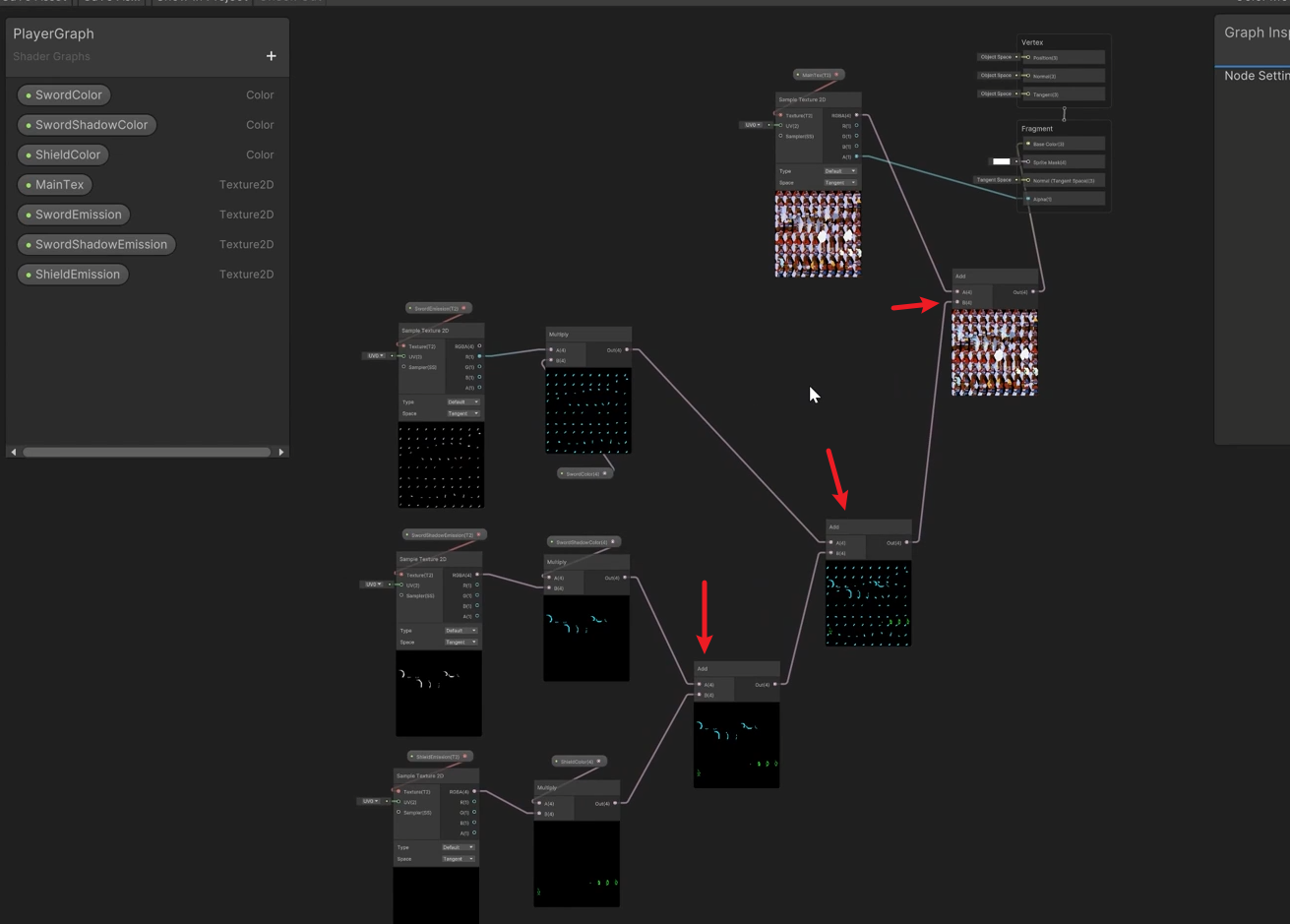Screen dimensions: 1290x924
Task: Click Out(4) port on Add node feeding Base Color
Action: [x=1033, y=291]
